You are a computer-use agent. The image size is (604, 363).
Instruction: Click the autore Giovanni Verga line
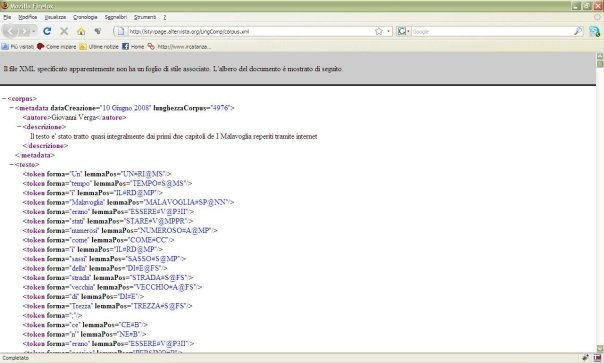pyautogui.click(x=74, y=118)
